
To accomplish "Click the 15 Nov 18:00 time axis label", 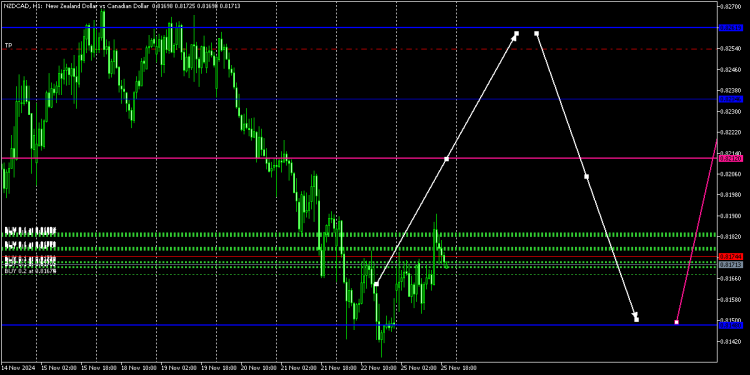I will point(99,368).
